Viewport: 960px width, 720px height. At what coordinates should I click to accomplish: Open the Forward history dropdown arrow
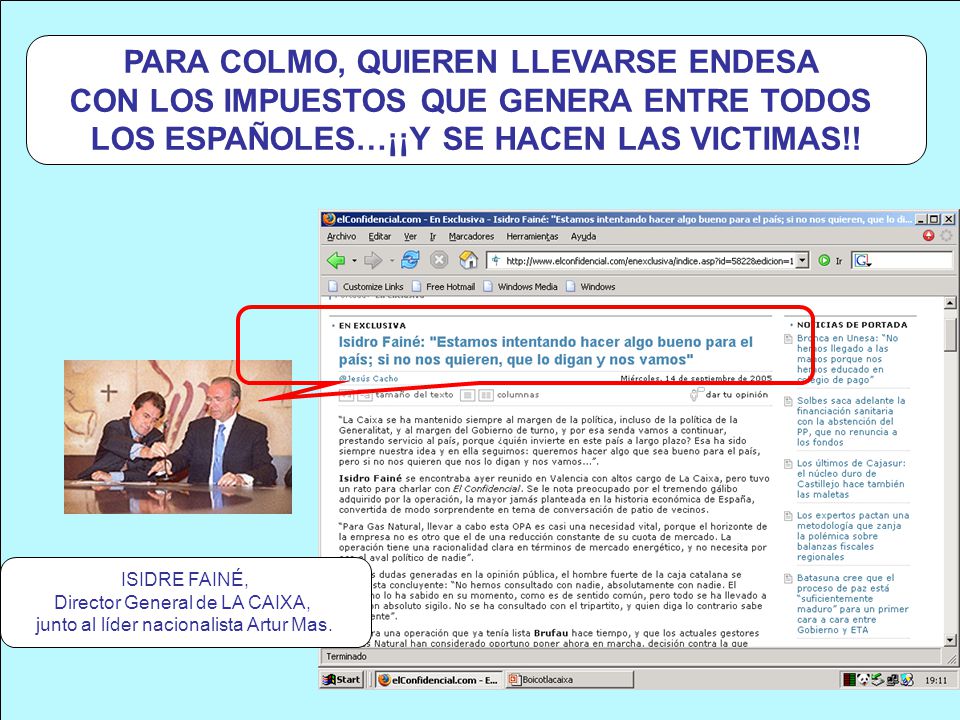pyautogui.click(x=392, y=261)
